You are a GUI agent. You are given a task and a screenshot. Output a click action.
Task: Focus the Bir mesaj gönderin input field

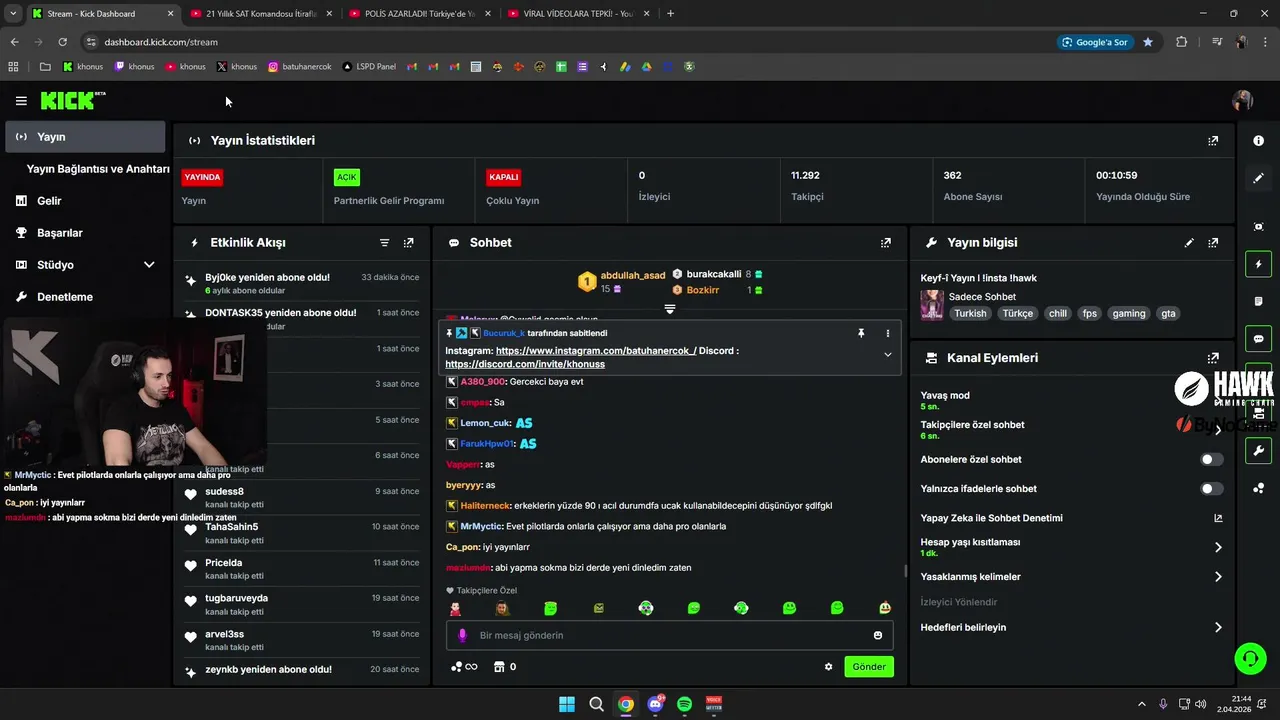(669, 635)
